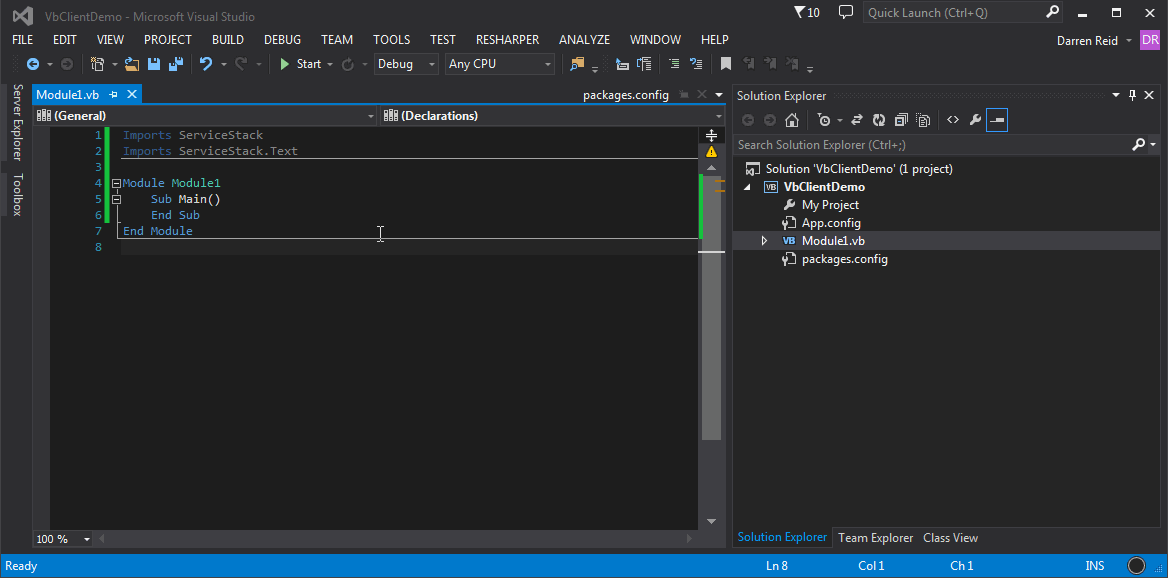This screenshot has height=578, width=1168.
Task: Click the editor split-window handle above the scrollbar
Action: [x=711, y=136]
